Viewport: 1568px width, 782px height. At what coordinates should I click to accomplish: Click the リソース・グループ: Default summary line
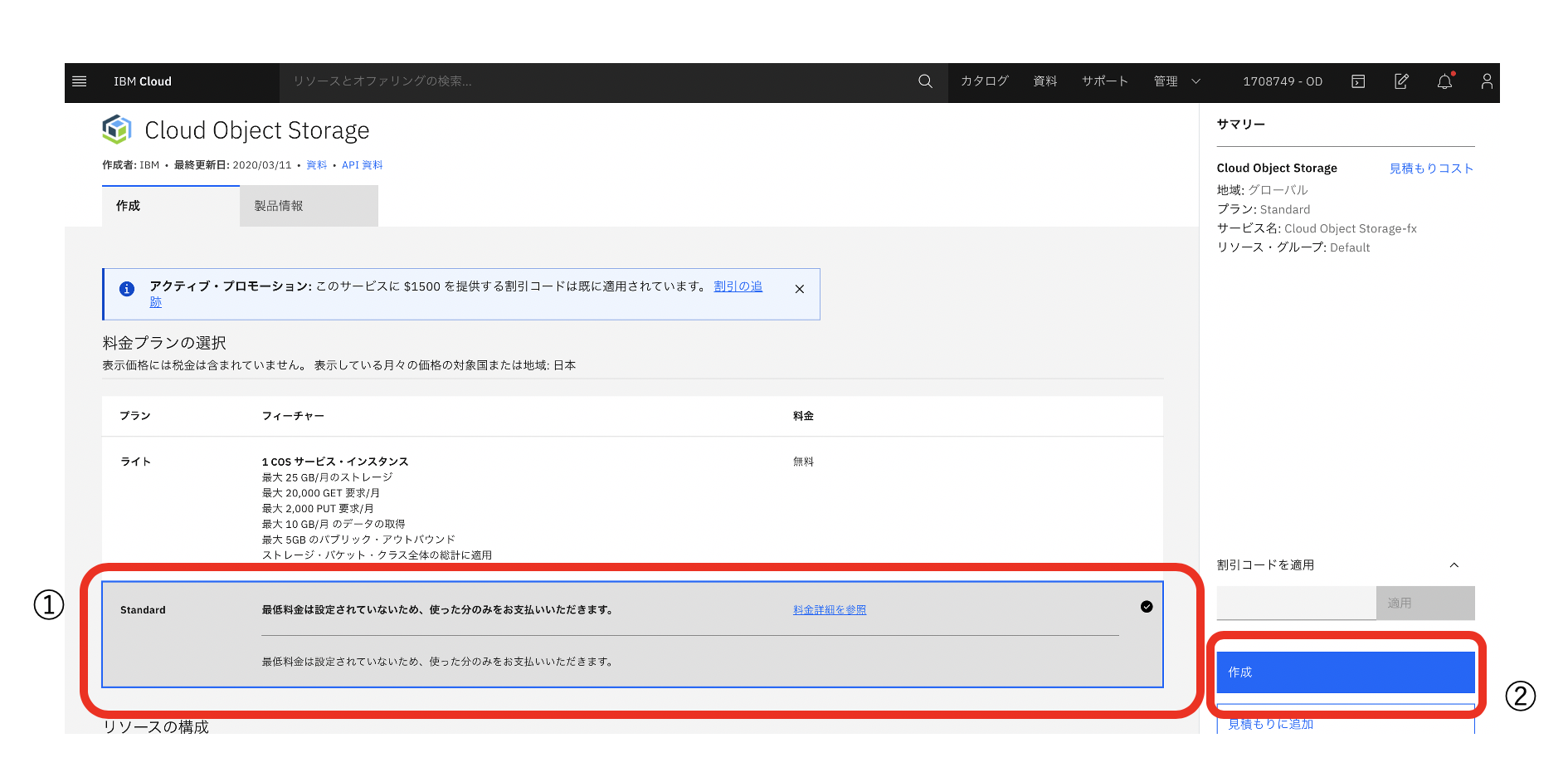click(1293, 247)
